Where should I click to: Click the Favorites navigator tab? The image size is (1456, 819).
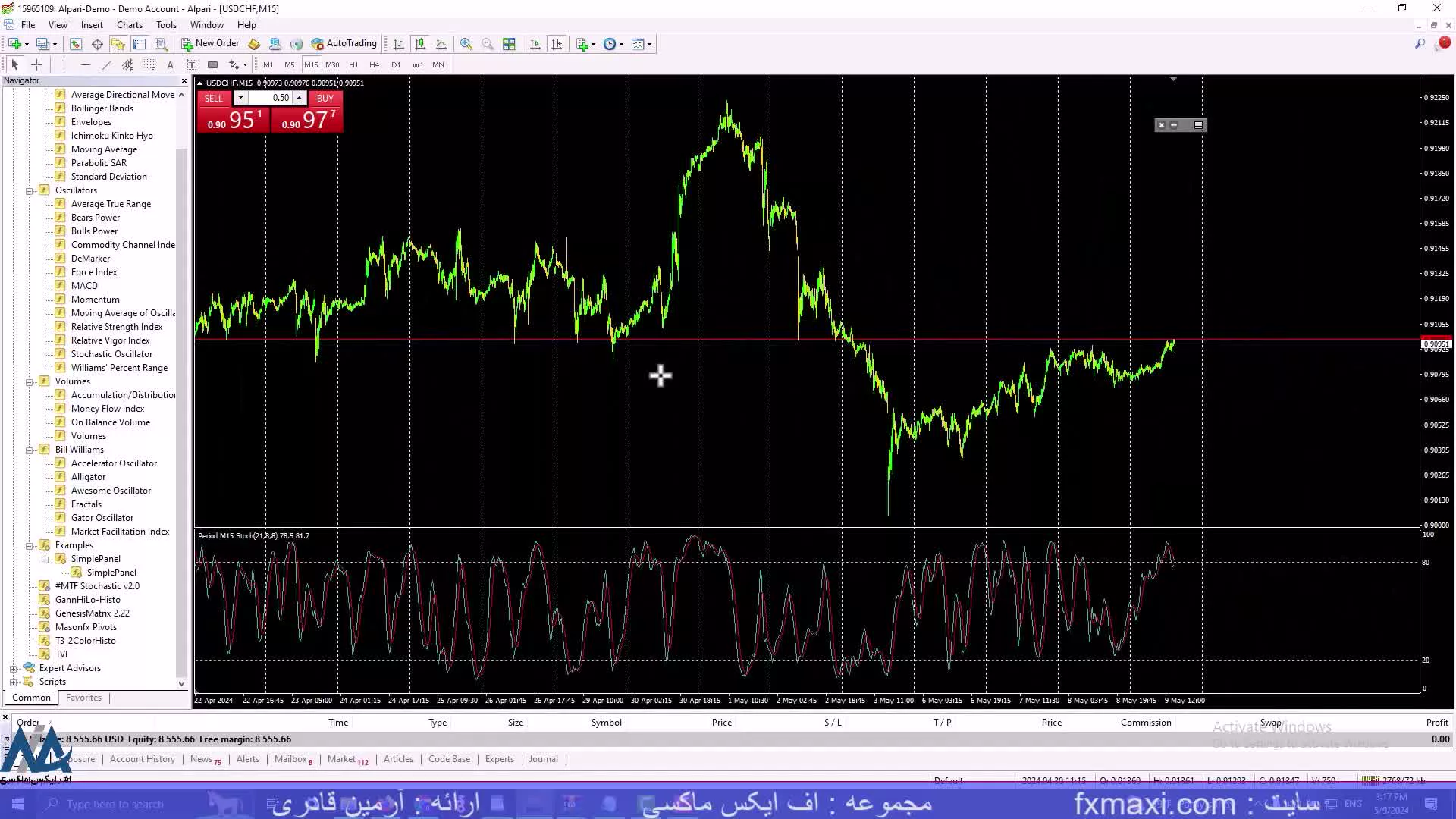pos(83,697)
